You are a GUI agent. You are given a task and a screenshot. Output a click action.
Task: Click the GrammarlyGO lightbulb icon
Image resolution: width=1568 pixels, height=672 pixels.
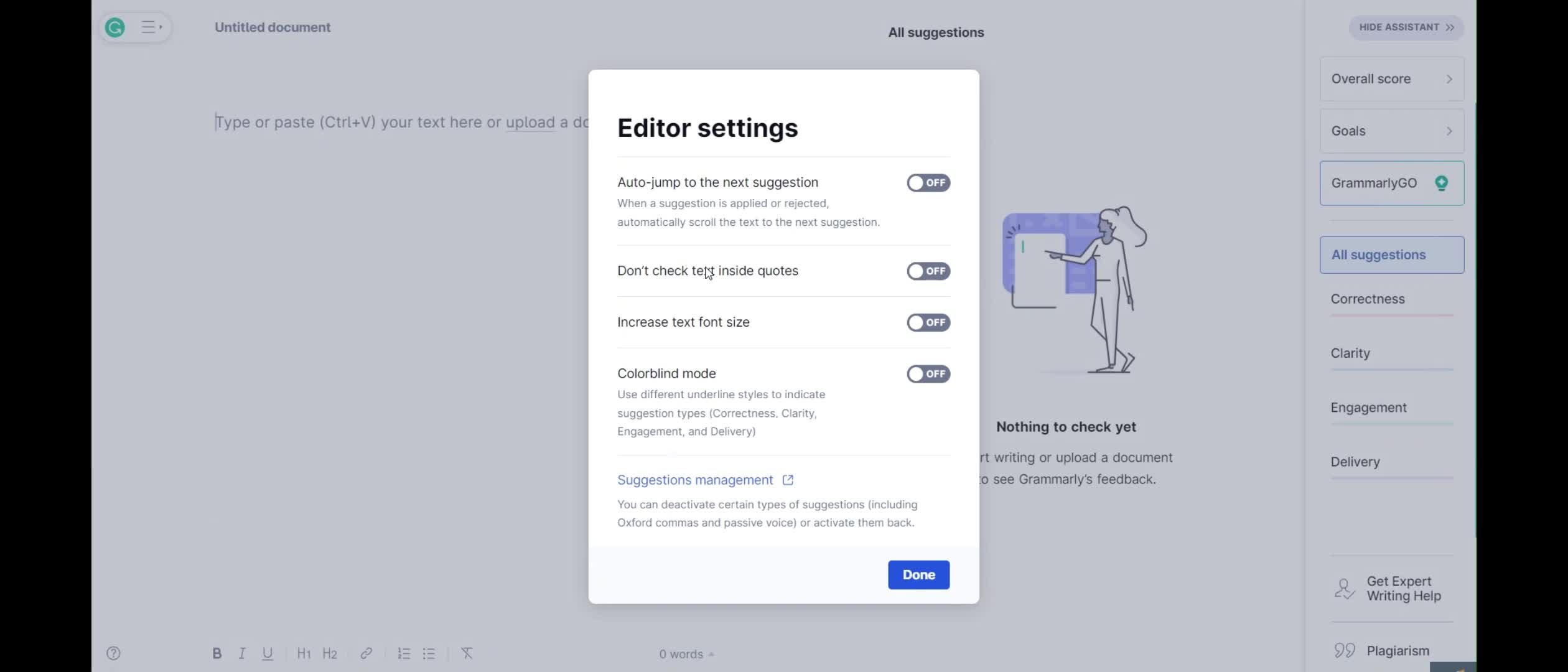click(x=1441, y=183)
